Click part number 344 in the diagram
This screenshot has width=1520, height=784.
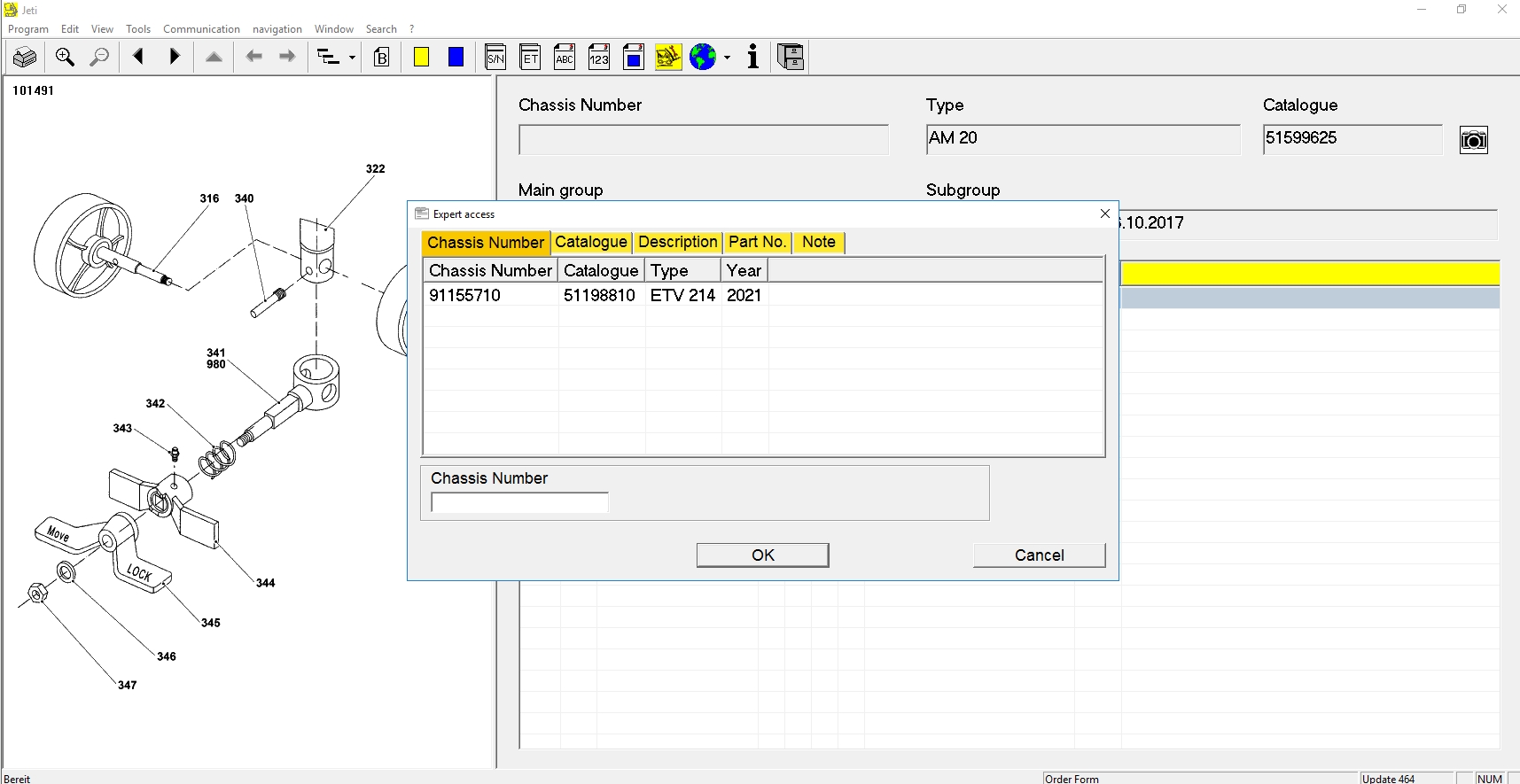click(x=265, y=583)
